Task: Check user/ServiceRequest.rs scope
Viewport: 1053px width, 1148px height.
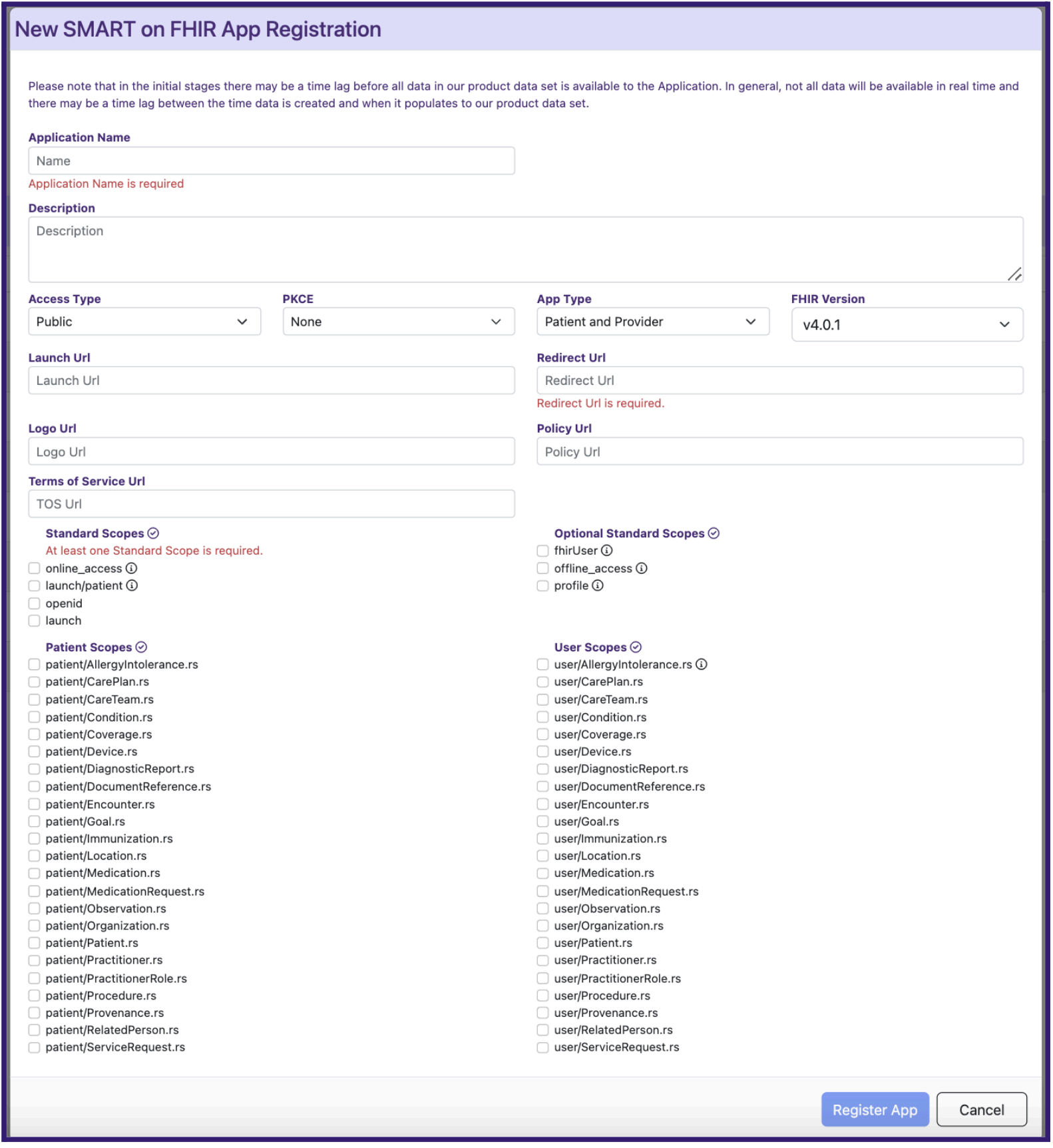Action: coord(543,1048)
